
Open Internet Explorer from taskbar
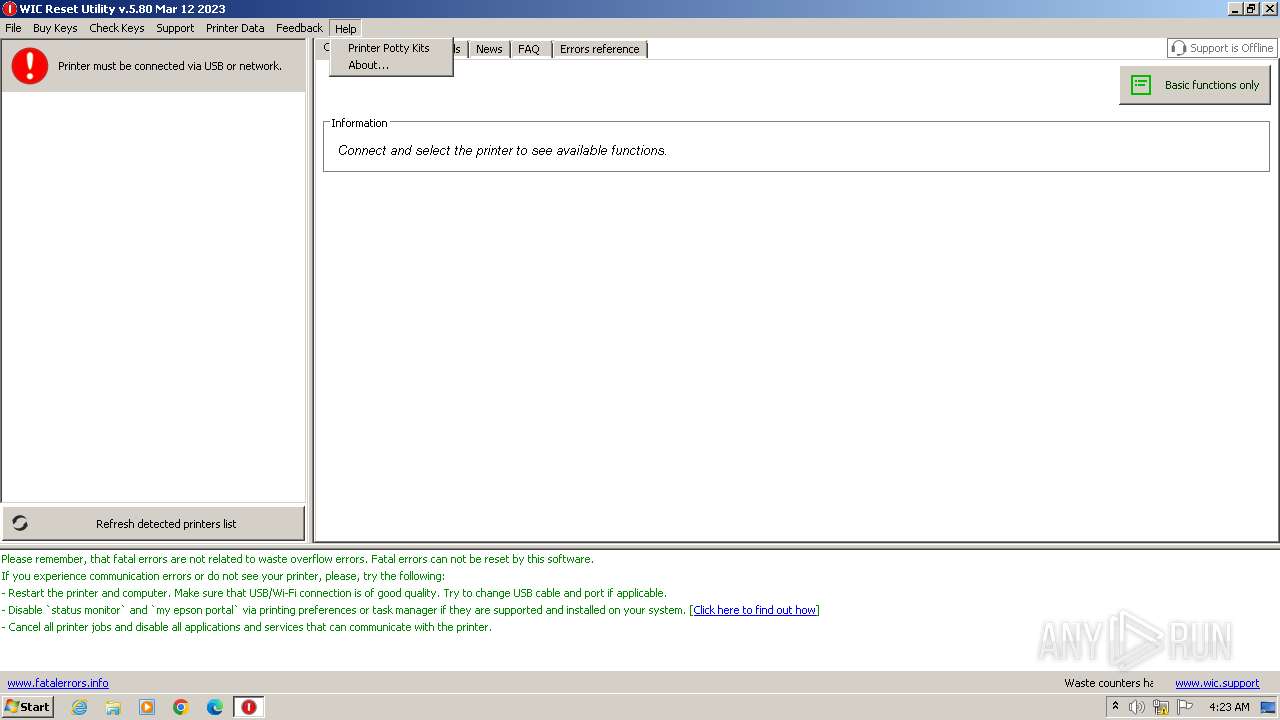pos(79,707)
